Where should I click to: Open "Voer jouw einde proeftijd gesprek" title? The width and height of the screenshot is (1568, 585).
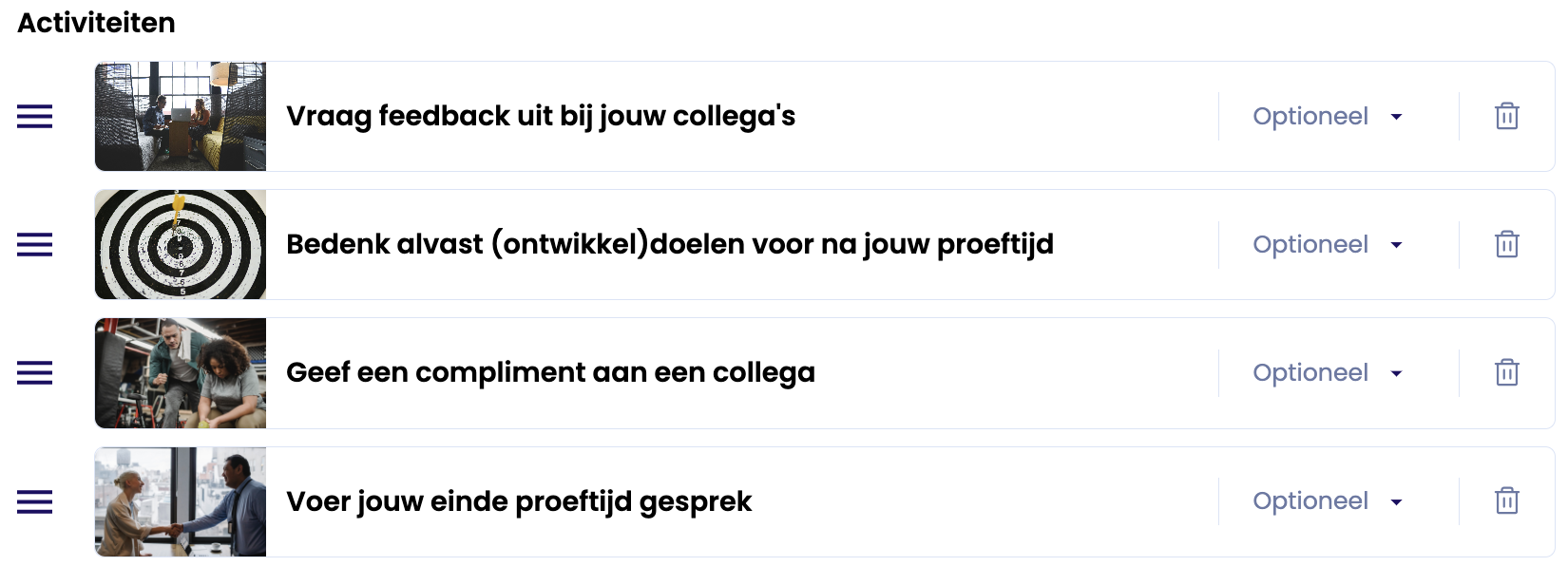[x=519, y=500]
